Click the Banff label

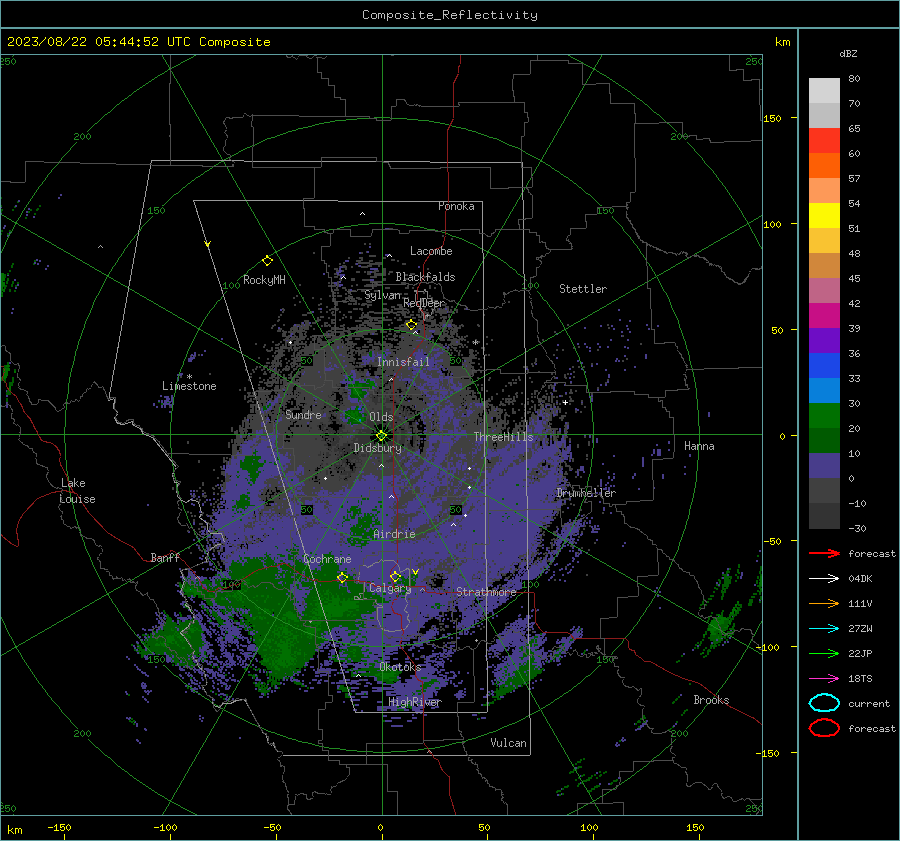coord(165,557)
